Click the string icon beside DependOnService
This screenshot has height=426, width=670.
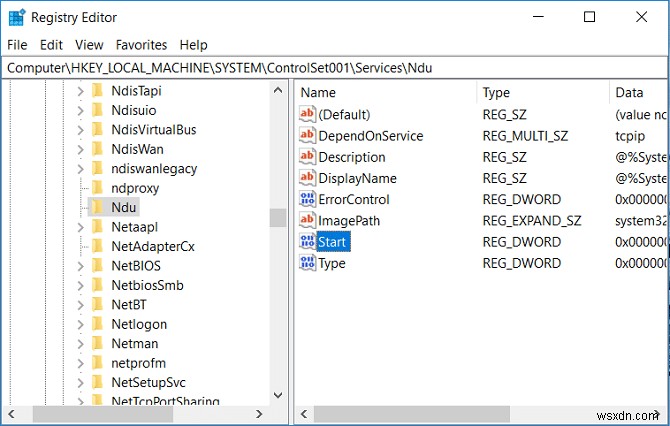tap(307, 136)
